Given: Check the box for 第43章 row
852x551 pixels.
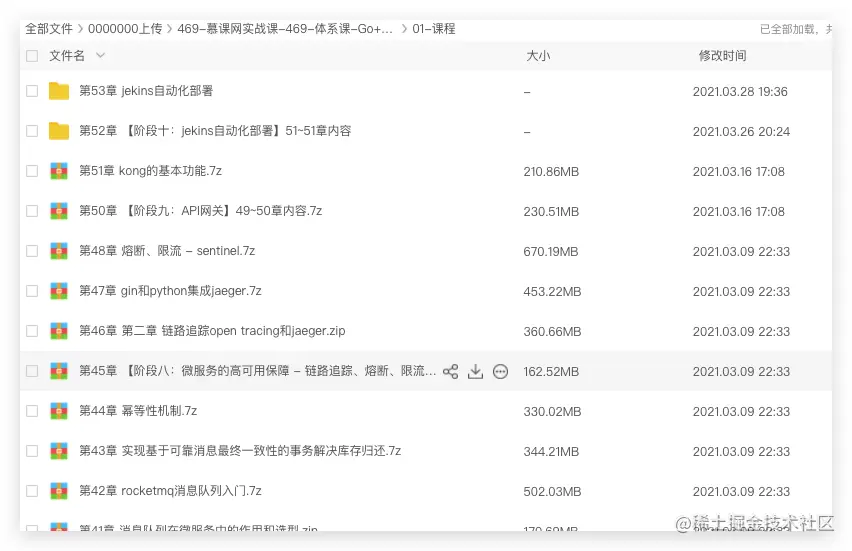Looking at the screenshot, I should coord(32,451).
